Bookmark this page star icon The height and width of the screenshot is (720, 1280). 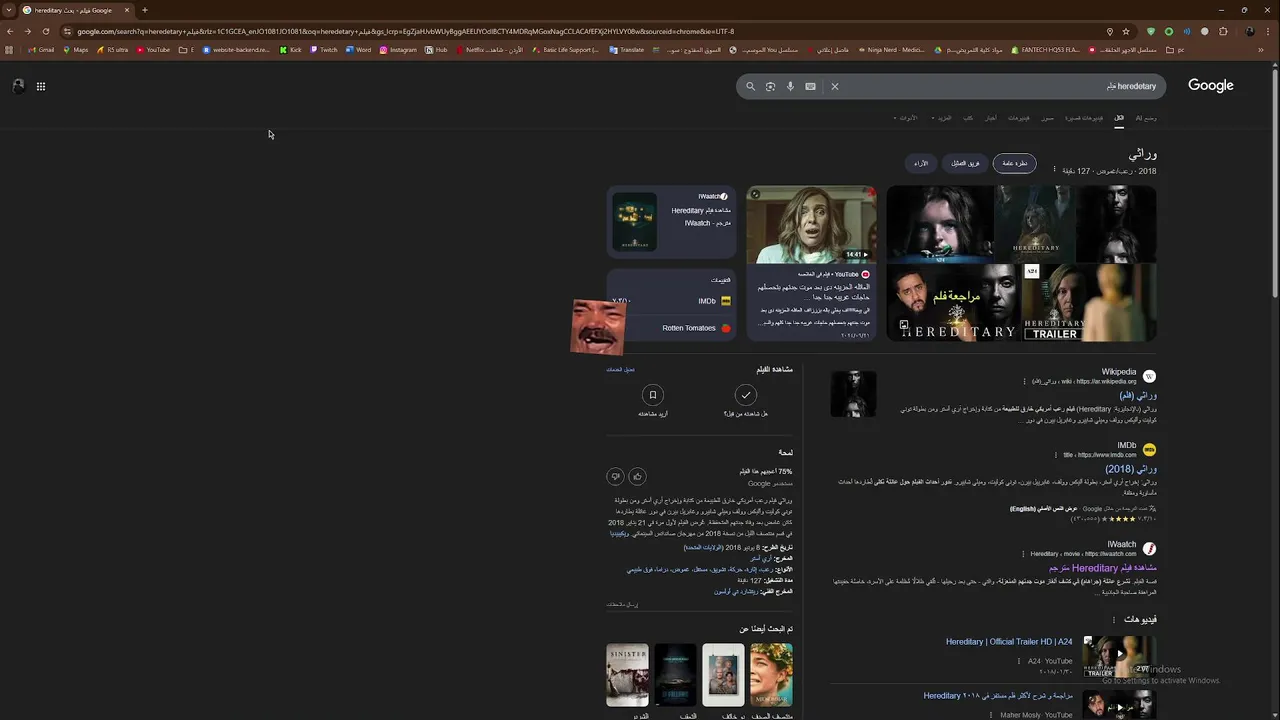[1126, 31]
